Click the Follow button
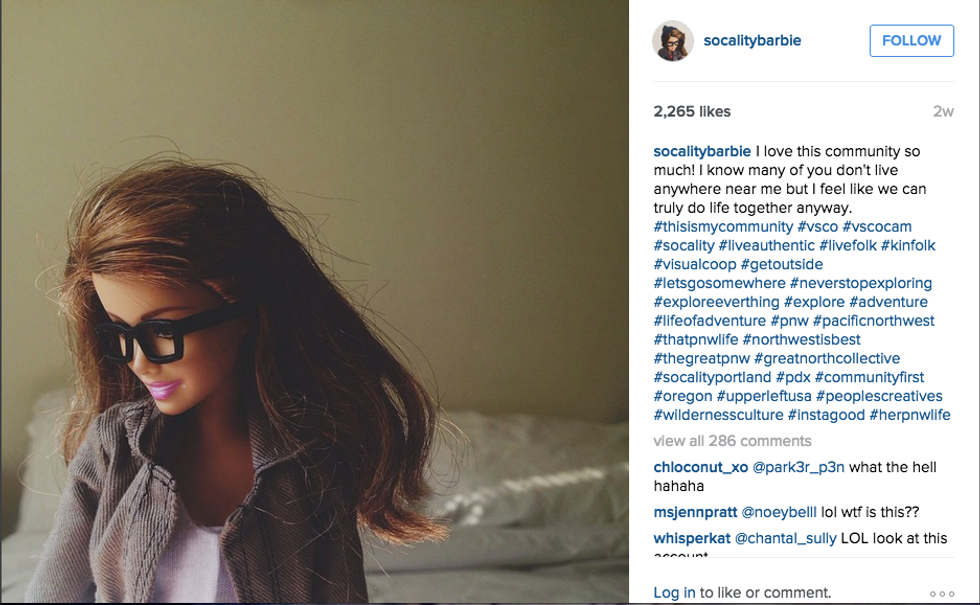The width and height of the screenshot is (980, 605). coord(911,41)
